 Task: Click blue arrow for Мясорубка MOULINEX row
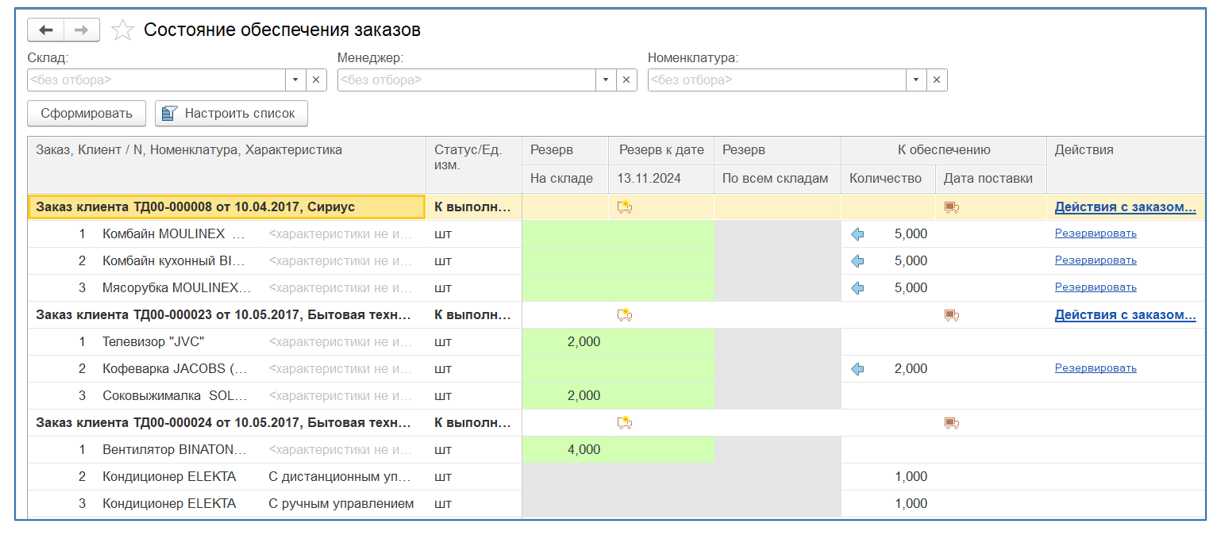coord(857,288)
